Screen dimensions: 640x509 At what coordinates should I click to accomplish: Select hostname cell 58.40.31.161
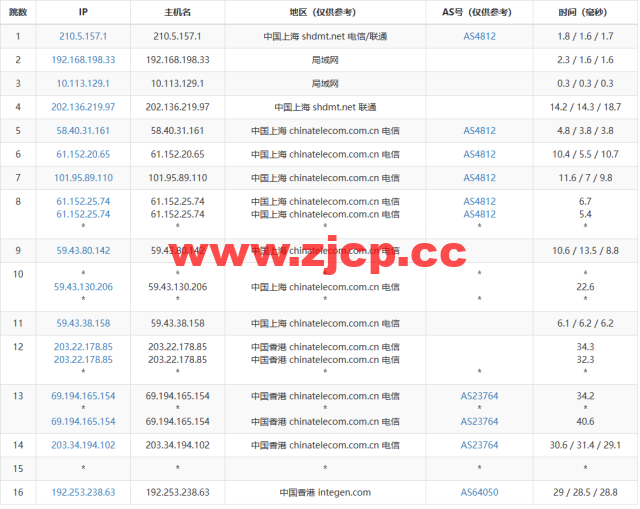pyautogui.click(x=178, y=131)
